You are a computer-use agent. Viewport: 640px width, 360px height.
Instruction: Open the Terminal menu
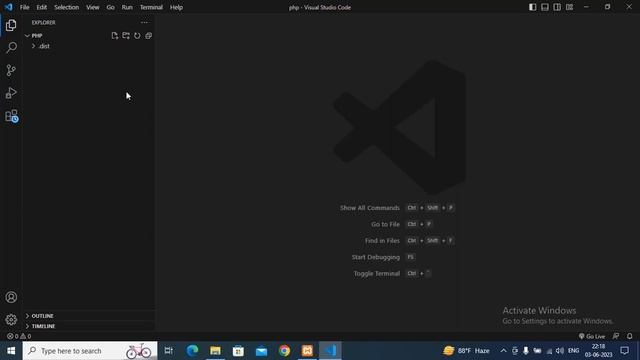[151, 7]
